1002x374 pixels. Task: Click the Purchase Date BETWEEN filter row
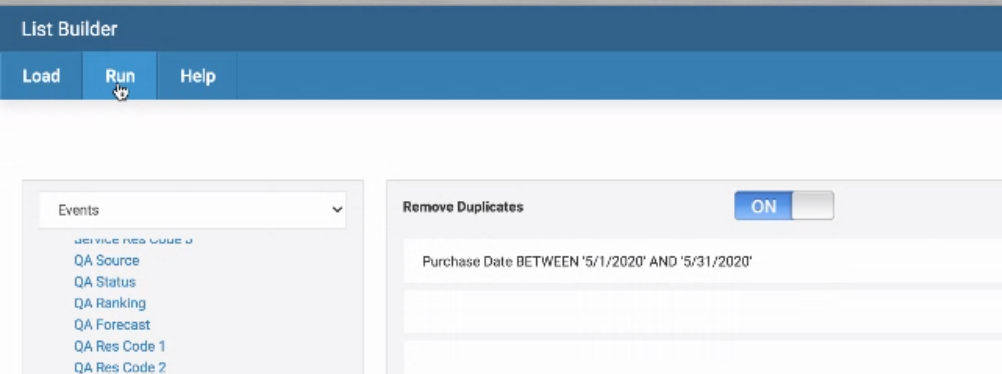(x=703, y=261)
